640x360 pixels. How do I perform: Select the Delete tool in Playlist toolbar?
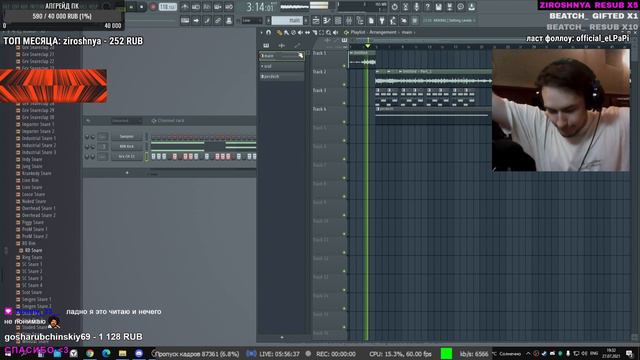pos(293,33)
